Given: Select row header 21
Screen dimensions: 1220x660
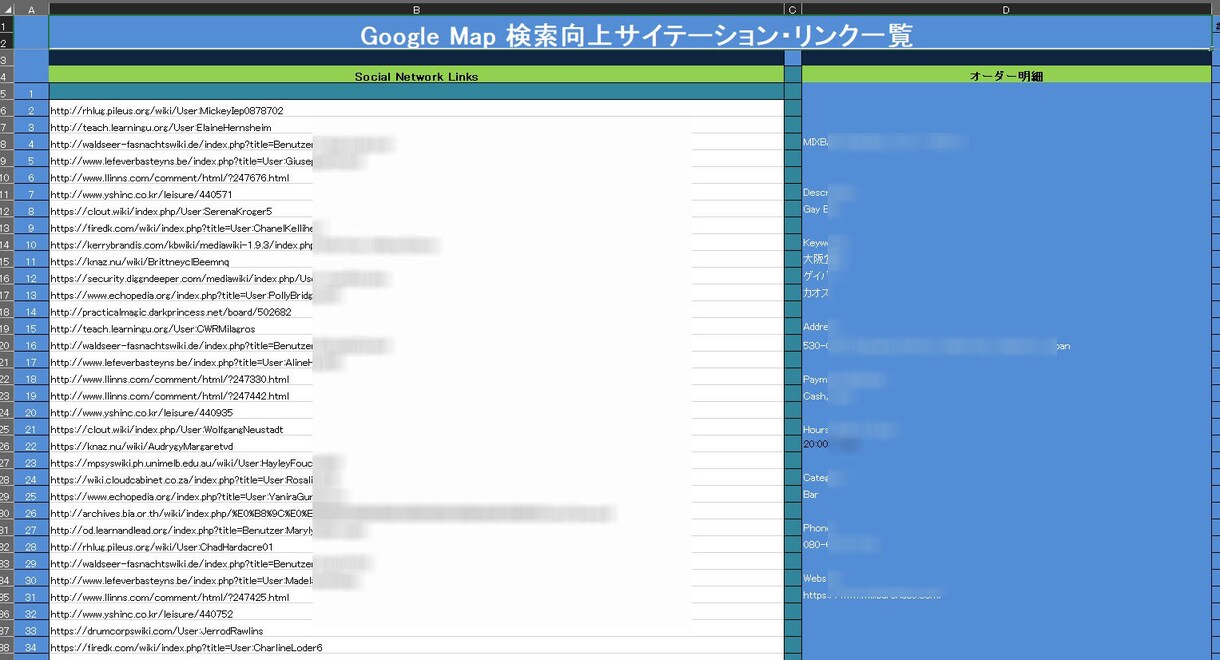Looking at the screenshot, I should (6, 362).
